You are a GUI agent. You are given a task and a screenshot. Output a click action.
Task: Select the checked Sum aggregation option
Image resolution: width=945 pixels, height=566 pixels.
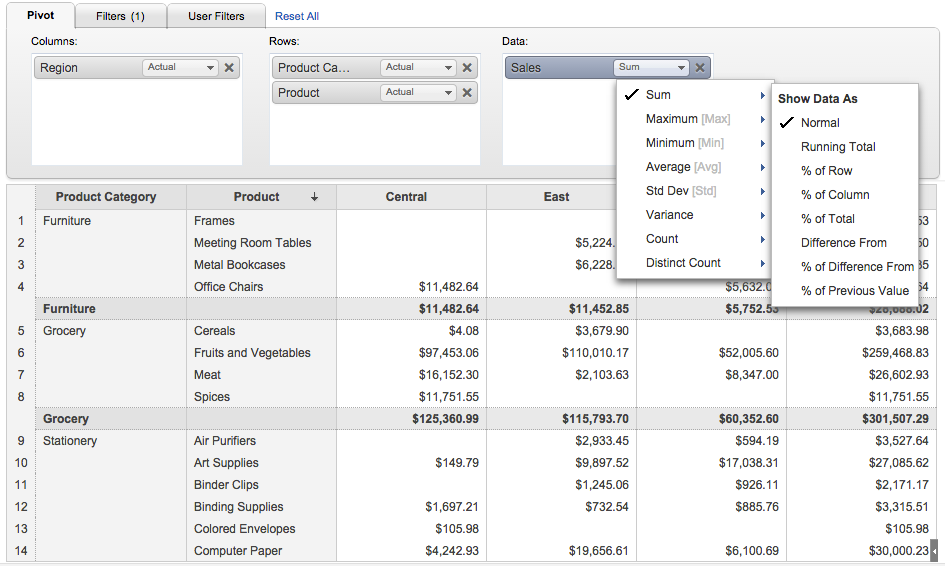point(658,95)
